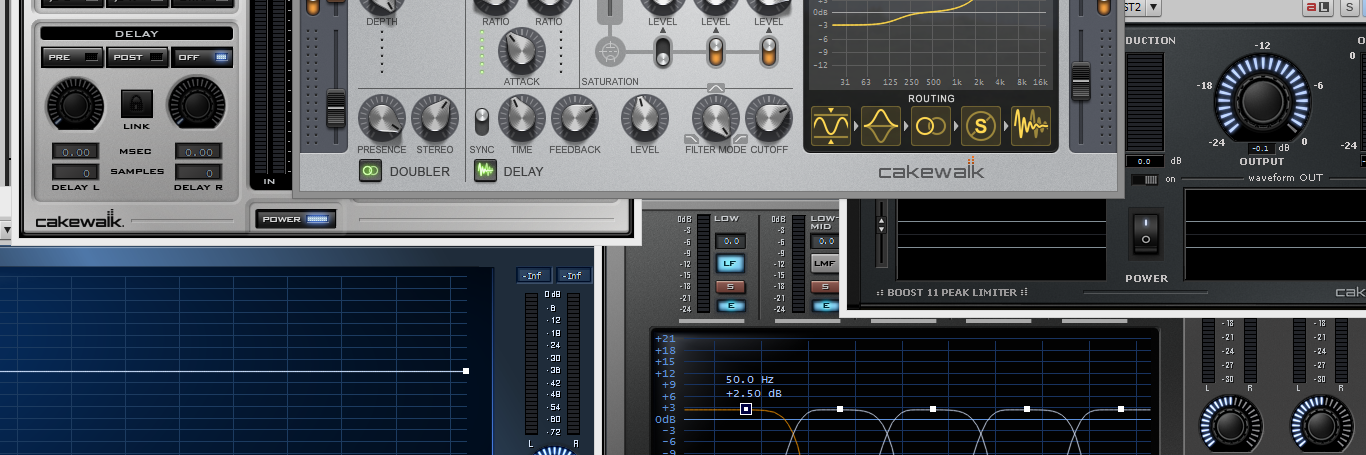Image resolution: width=1366 pixels, height=455 pixels.
Task: Select the doubler rings routing block
Action: click(931, 125)
